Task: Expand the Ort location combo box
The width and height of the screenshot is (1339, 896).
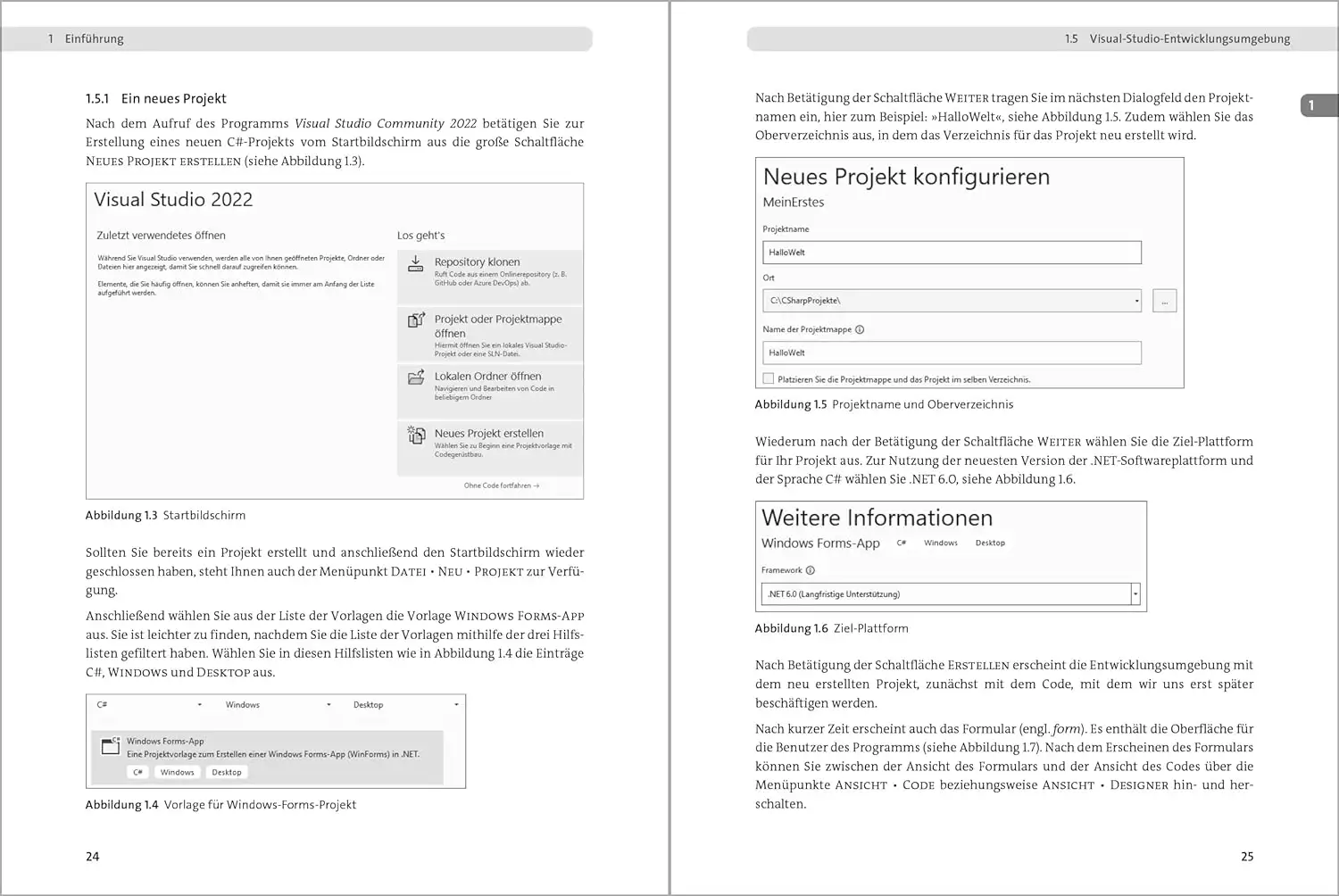Action: (x=1136, y=301)
